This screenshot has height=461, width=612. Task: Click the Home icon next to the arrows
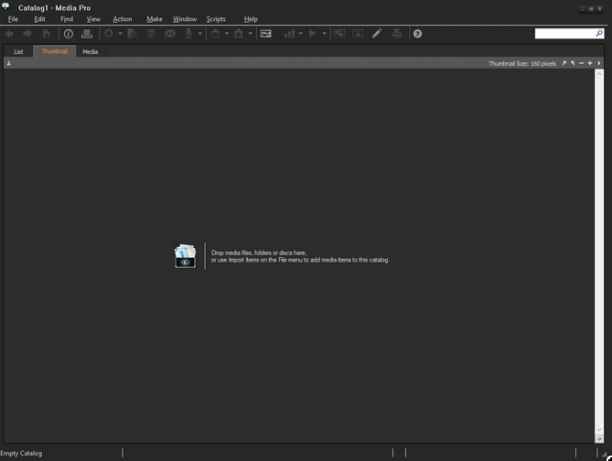pos(46,34)
